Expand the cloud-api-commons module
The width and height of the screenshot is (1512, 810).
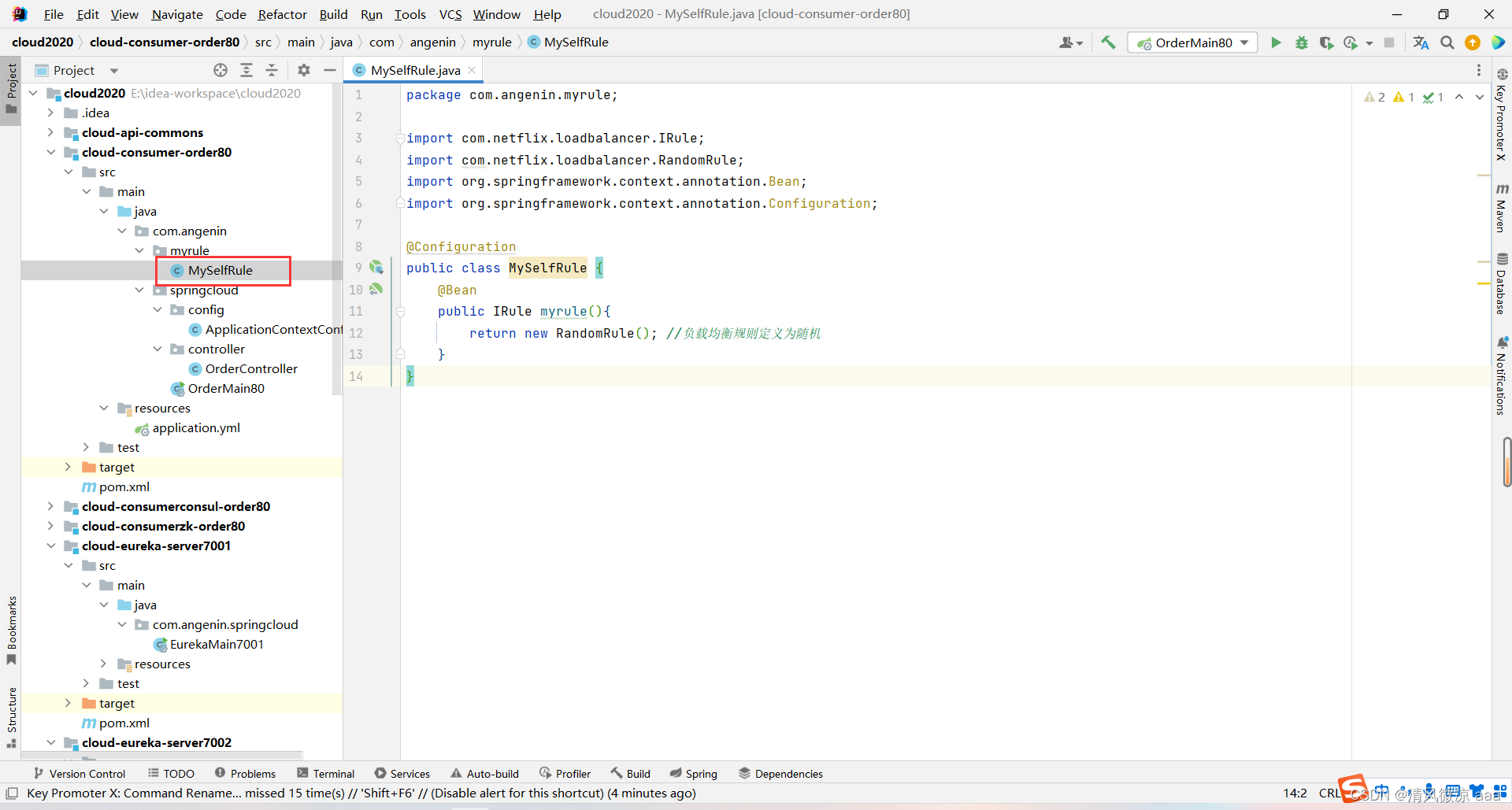coord(51,132)
